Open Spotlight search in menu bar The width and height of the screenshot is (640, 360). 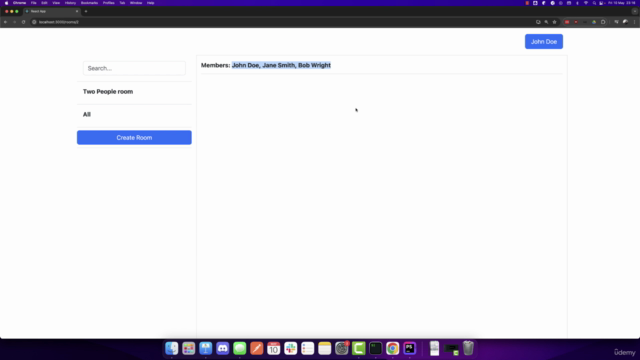tap(594, 3)
